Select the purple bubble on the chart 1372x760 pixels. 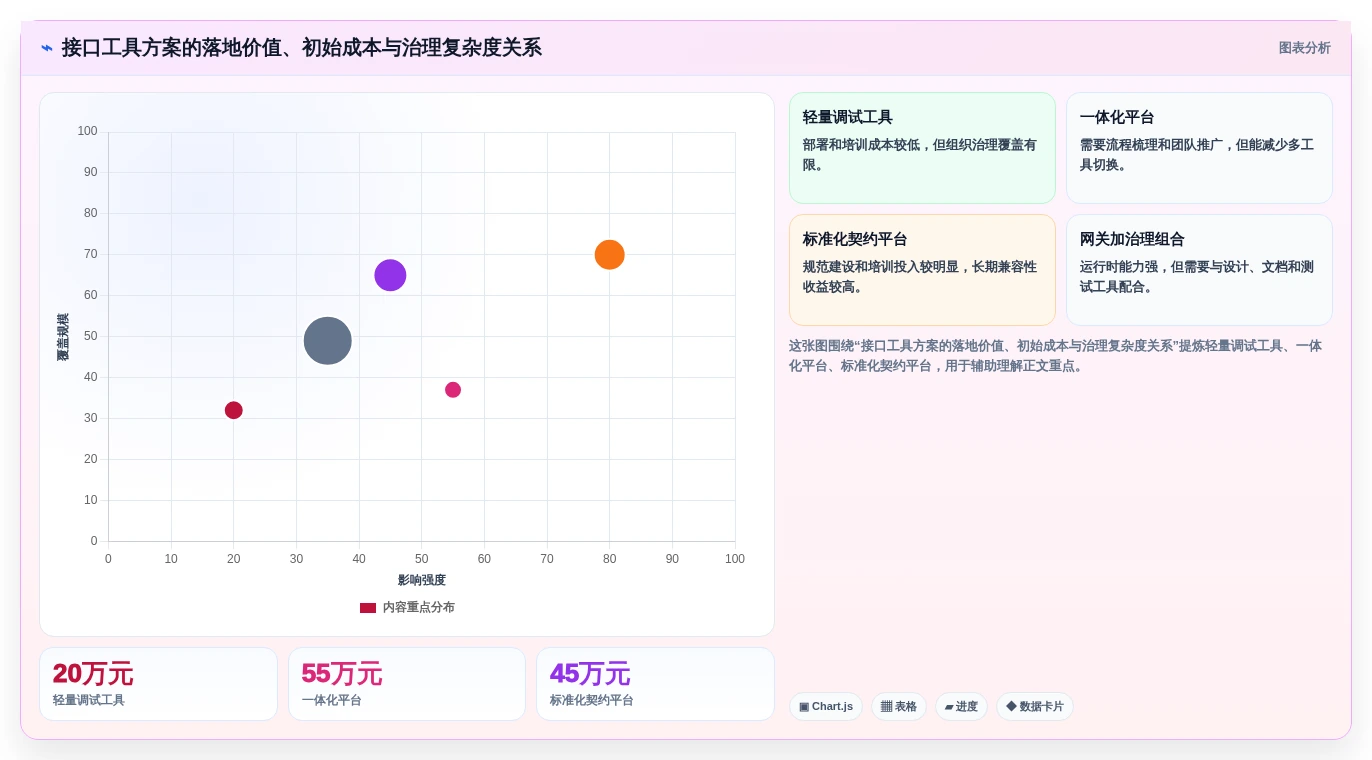(x=390, y=275)
